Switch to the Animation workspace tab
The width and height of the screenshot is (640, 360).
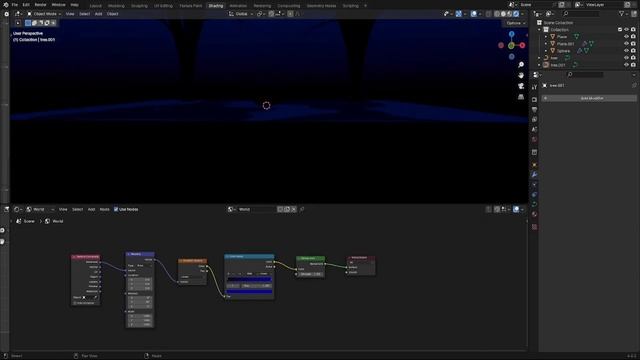(x=238, y=6)
